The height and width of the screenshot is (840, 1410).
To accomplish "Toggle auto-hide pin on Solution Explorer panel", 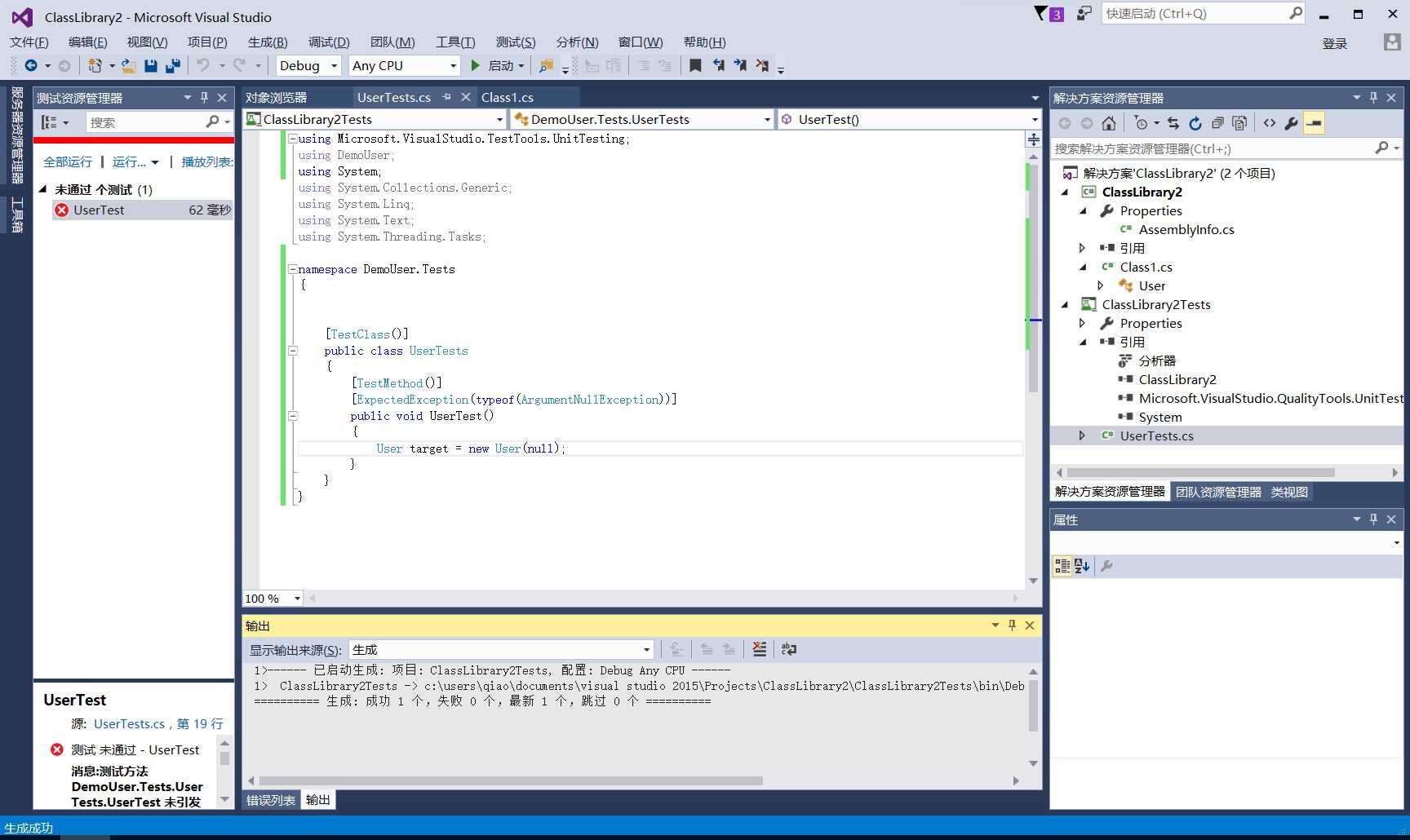I will pos(1373,97).
